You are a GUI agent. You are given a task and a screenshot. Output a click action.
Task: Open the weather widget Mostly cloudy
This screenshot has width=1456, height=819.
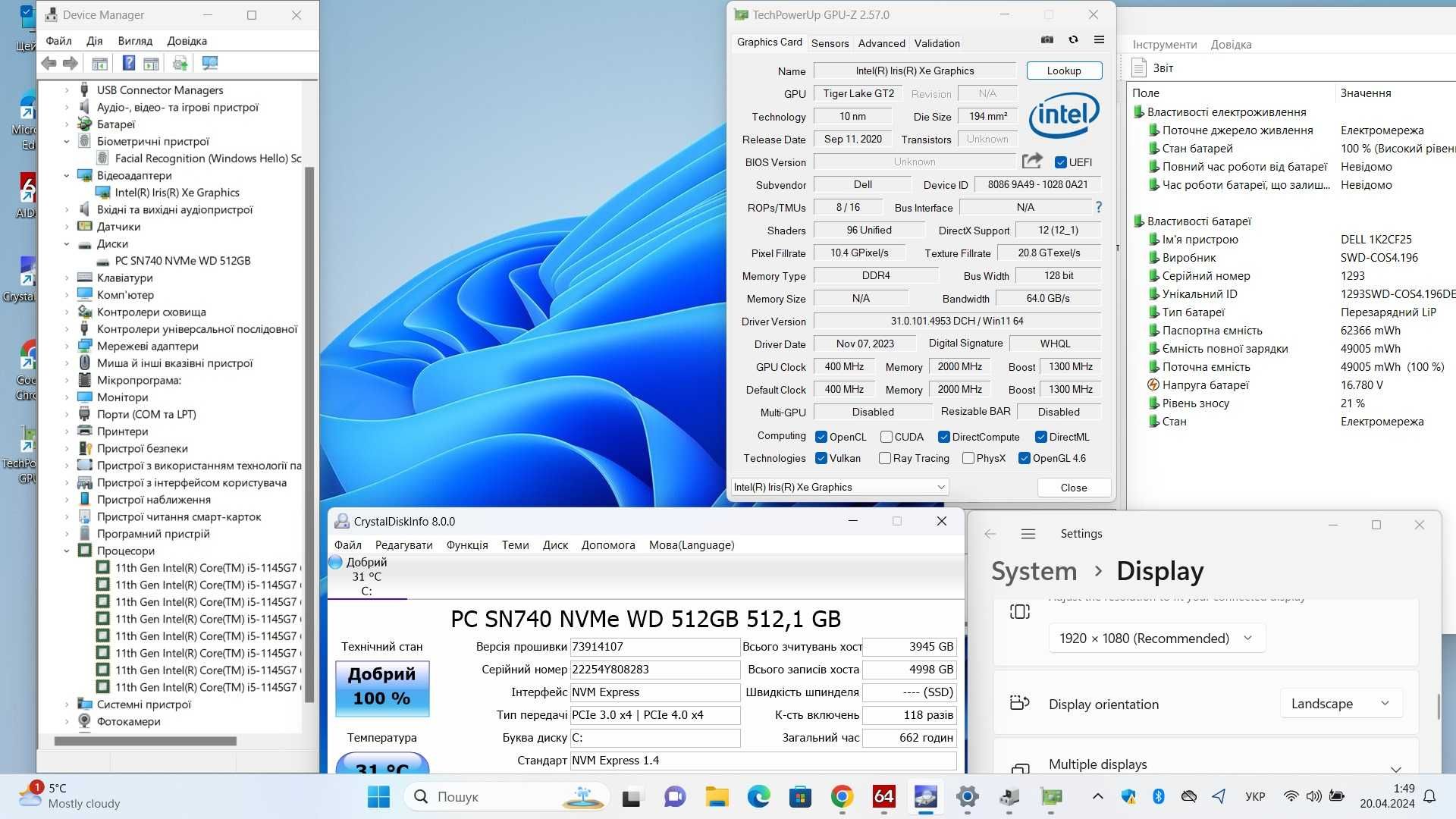pyautogui.click(x=70, y=796)
